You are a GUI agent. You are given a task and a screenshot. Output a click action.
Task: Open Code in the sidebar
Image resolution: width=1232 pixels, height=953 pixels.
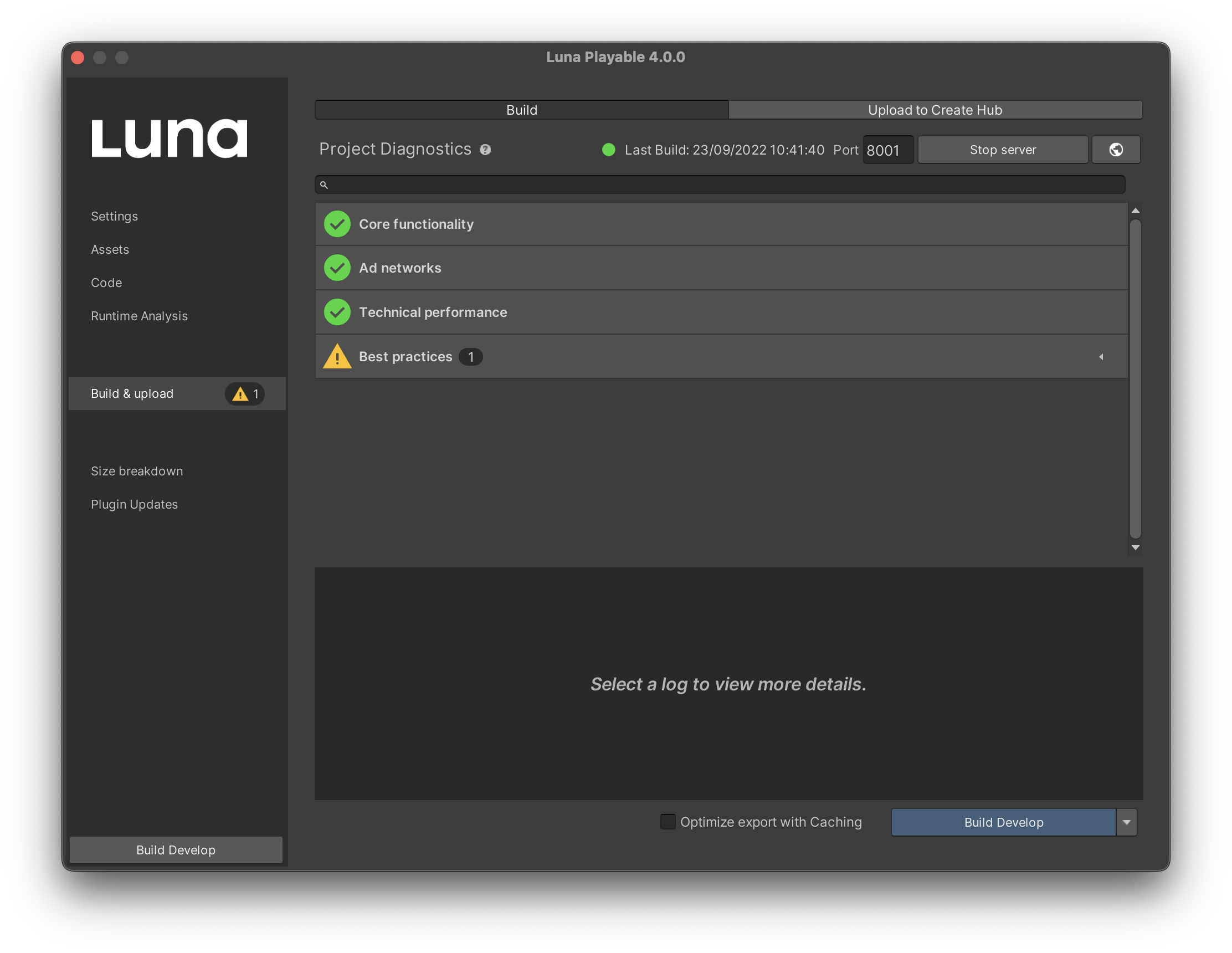[106, 283]
